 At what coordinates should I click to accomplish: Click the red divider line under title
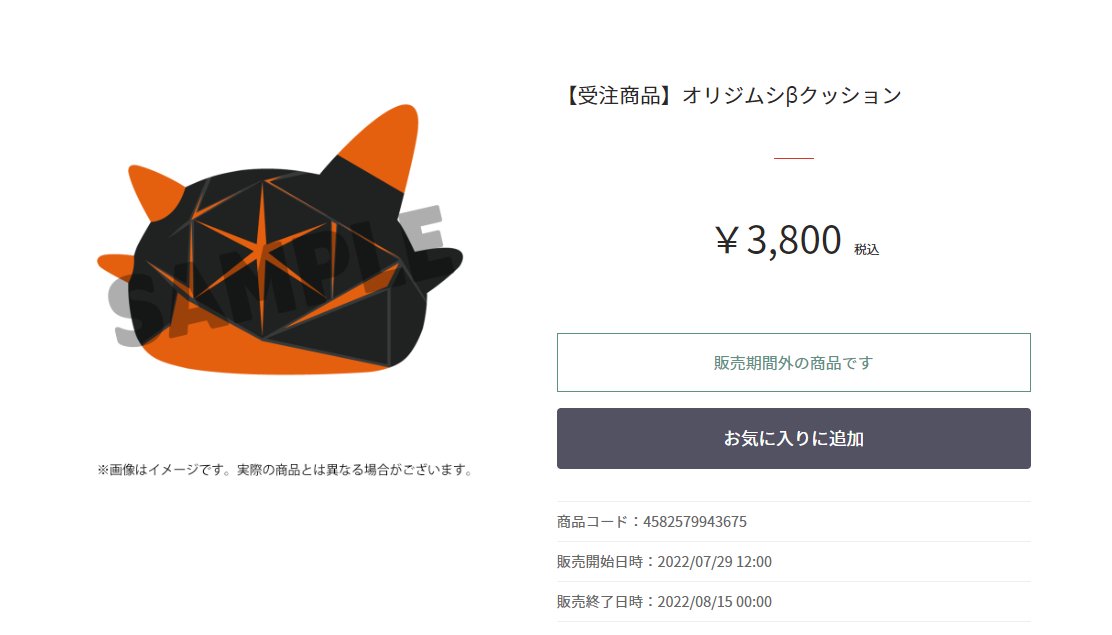(x=794, y=158)
